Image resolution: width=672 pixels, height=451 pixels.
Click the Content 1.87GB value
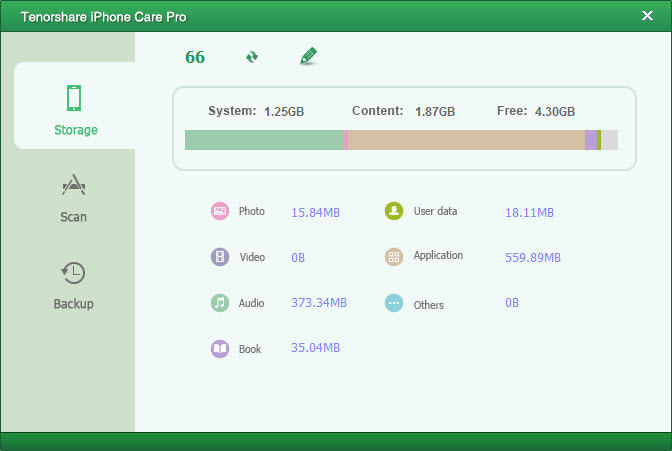tap(435, 112)
